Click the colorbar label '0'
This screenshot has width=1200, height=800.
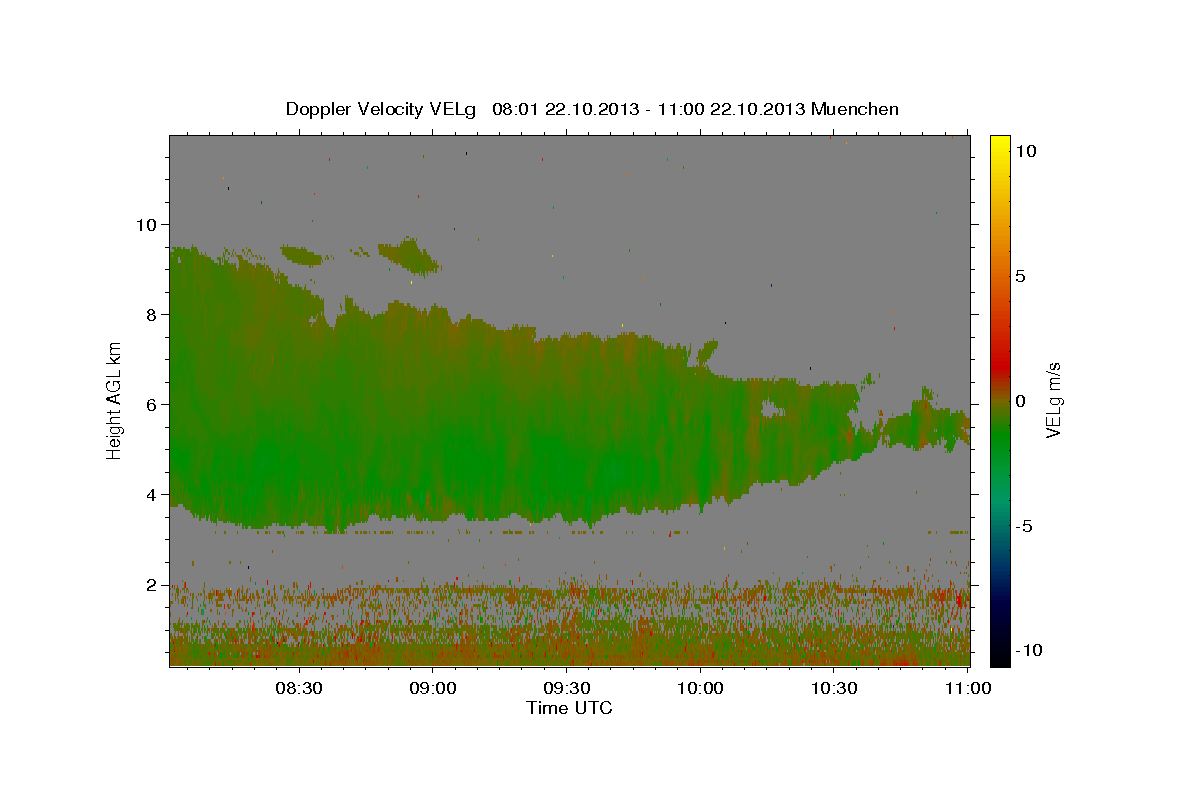tap(1020, 401)
